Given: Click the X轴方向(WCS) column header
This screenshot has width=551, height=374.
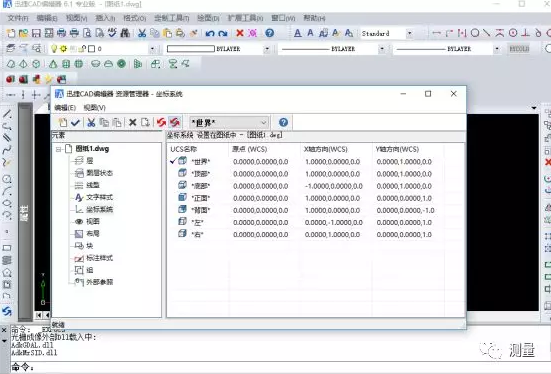Looking at the screenshot, I should click(336, 149).
